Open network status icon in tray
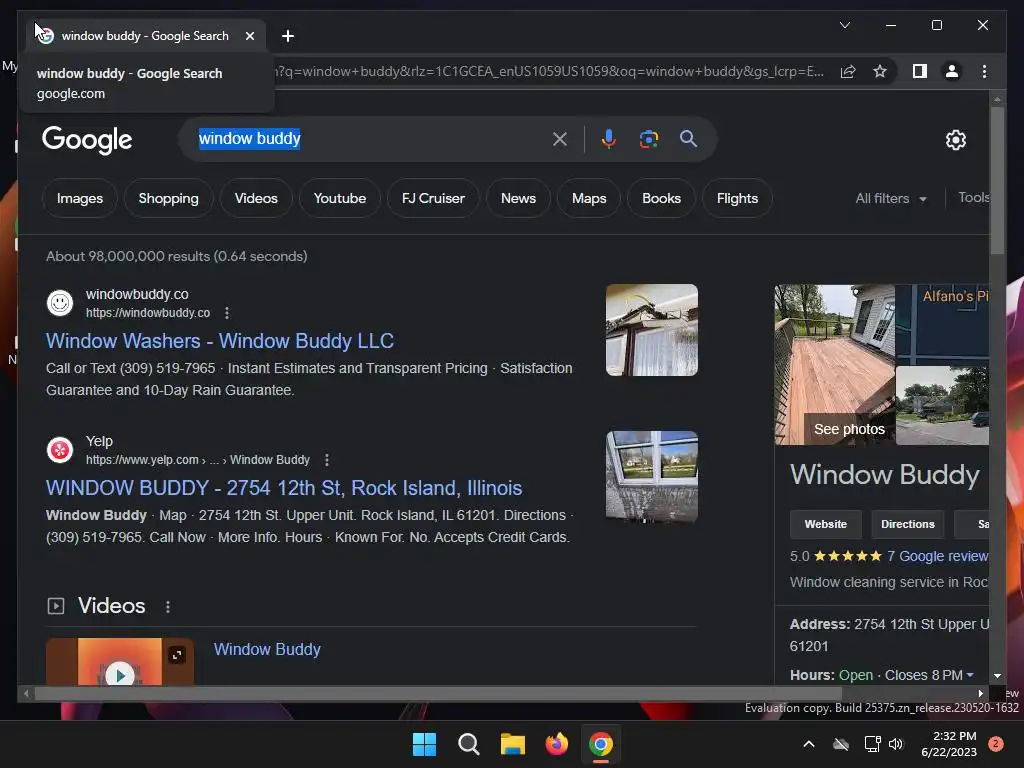Image resolution: width=1024 pixels, height=768 pixels. (x=872, y=744)
